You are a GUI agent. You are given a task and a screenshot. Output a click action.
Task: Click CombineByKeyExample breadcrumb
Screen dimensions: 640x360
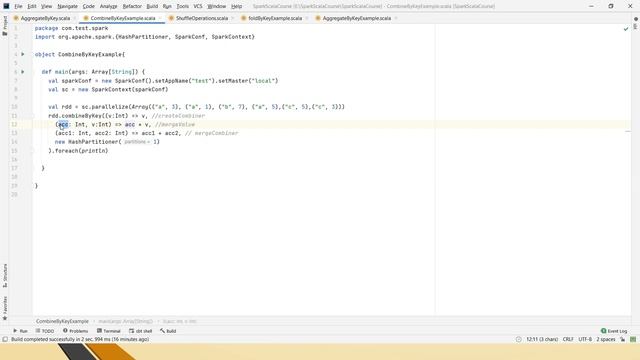[62, 322]
